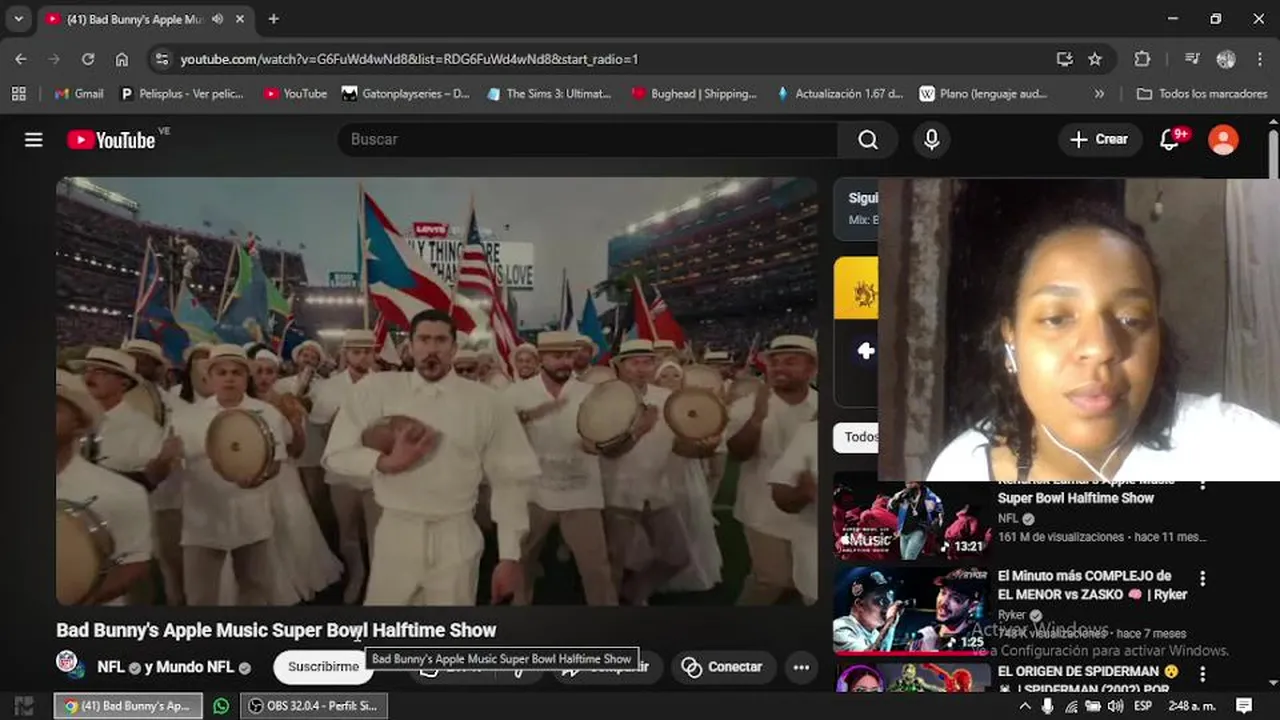Open the NFL channel avatar
The height and width of the screenshot is (720, 1280).
pos(68,663)
